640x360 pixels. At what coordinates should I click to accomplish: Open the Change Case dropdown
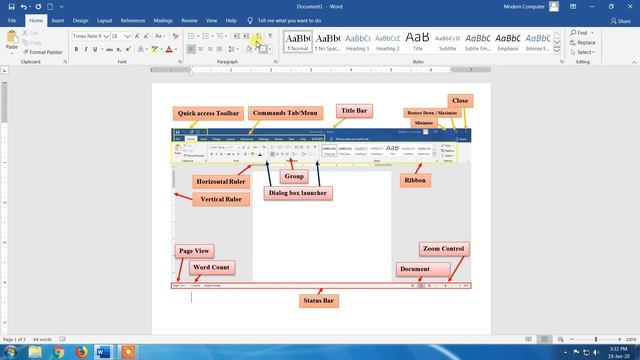tap(160, 36)
